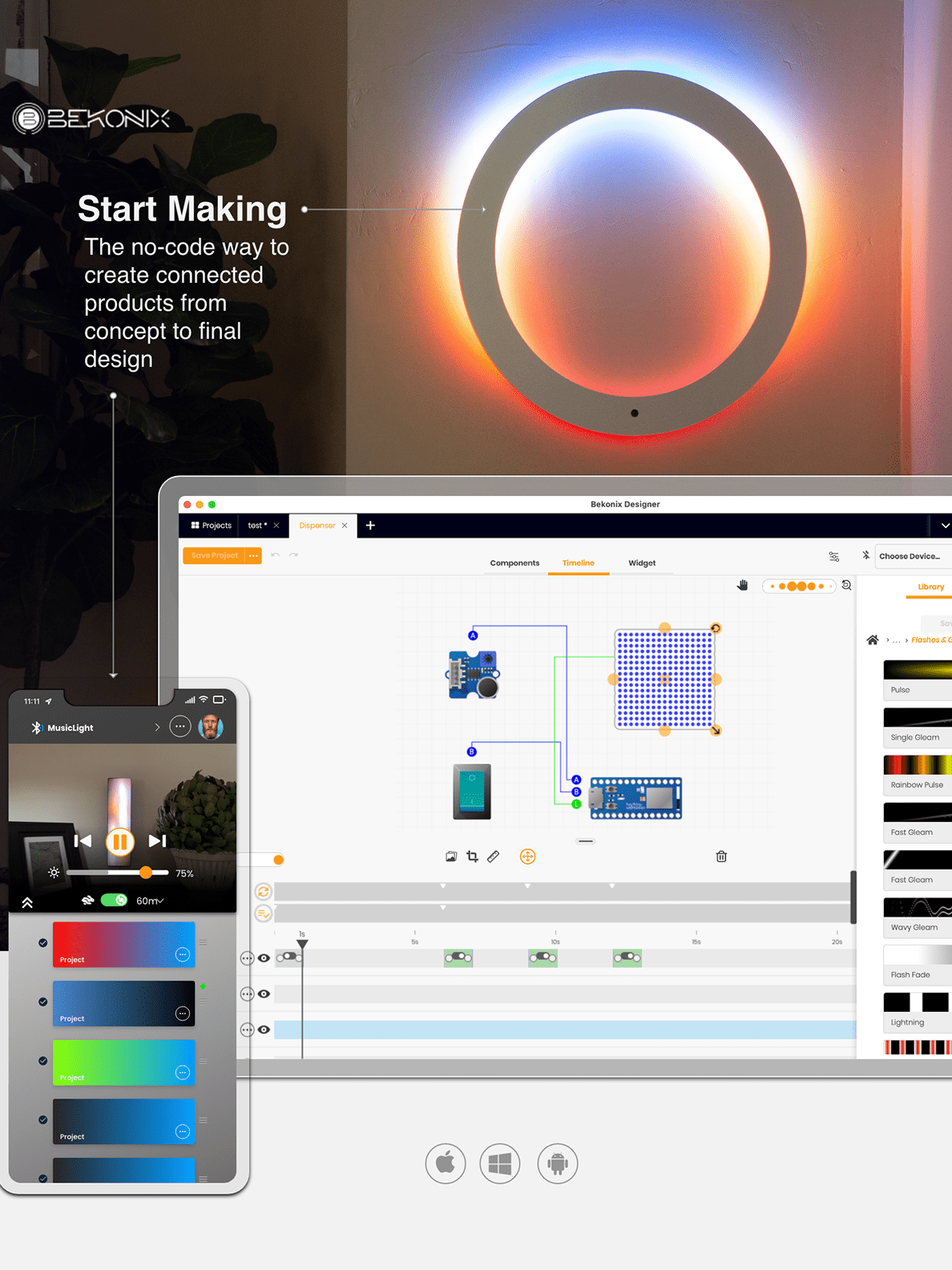Select the crop tool below canvas
This screenshot has height=1270, width=952.
tap(472, 857)
